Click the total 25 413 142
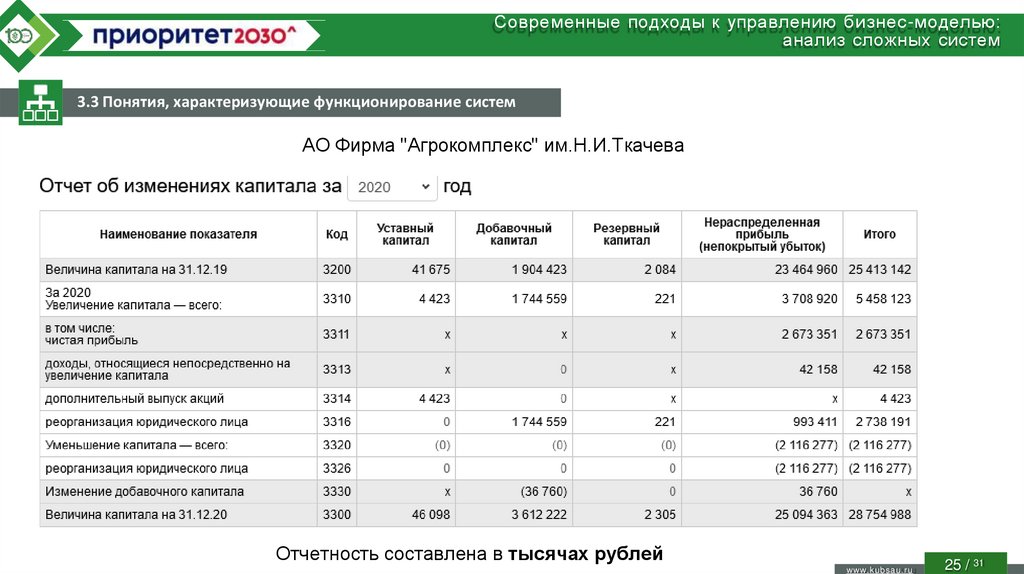Image resolution: width=1024 pixels, height=574 pixels. [880, 270]
